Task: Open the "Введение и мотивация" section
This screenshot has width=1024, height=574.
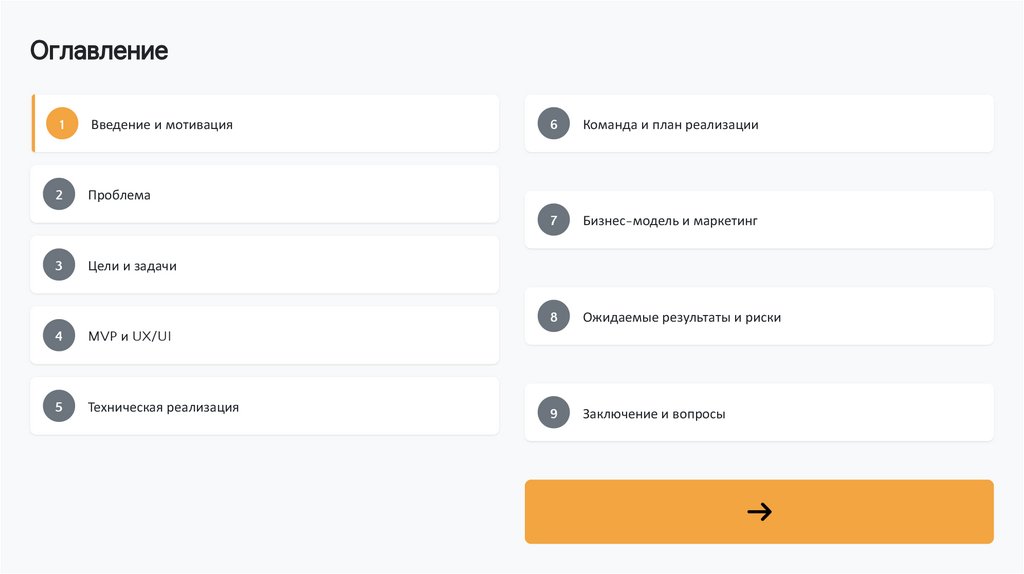Action: [x=162, y=125]
